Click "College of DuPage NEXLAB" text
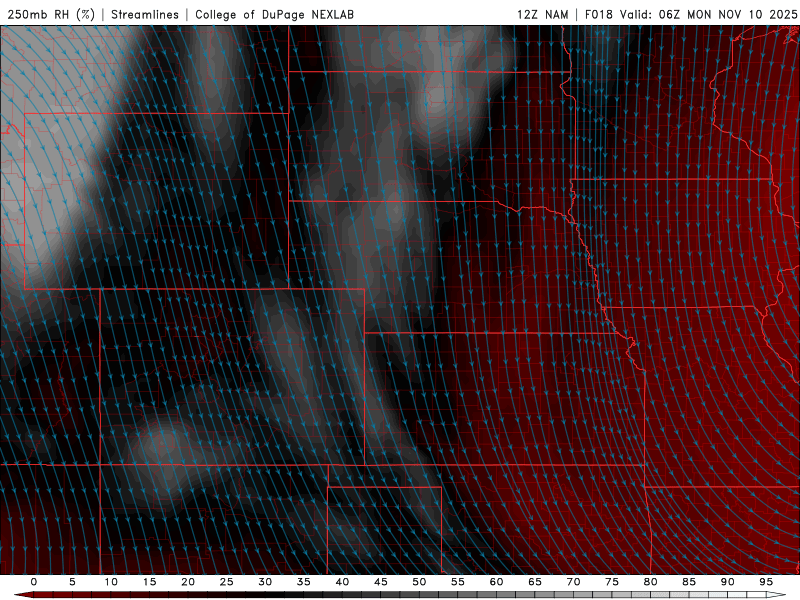 click(x=274, y=15)
